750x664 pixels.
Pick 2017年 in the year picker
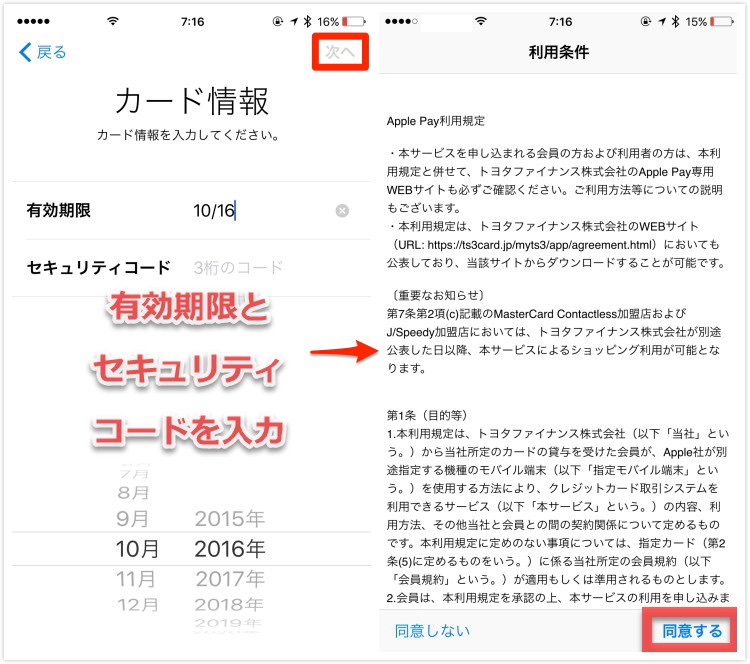(230, 579)
